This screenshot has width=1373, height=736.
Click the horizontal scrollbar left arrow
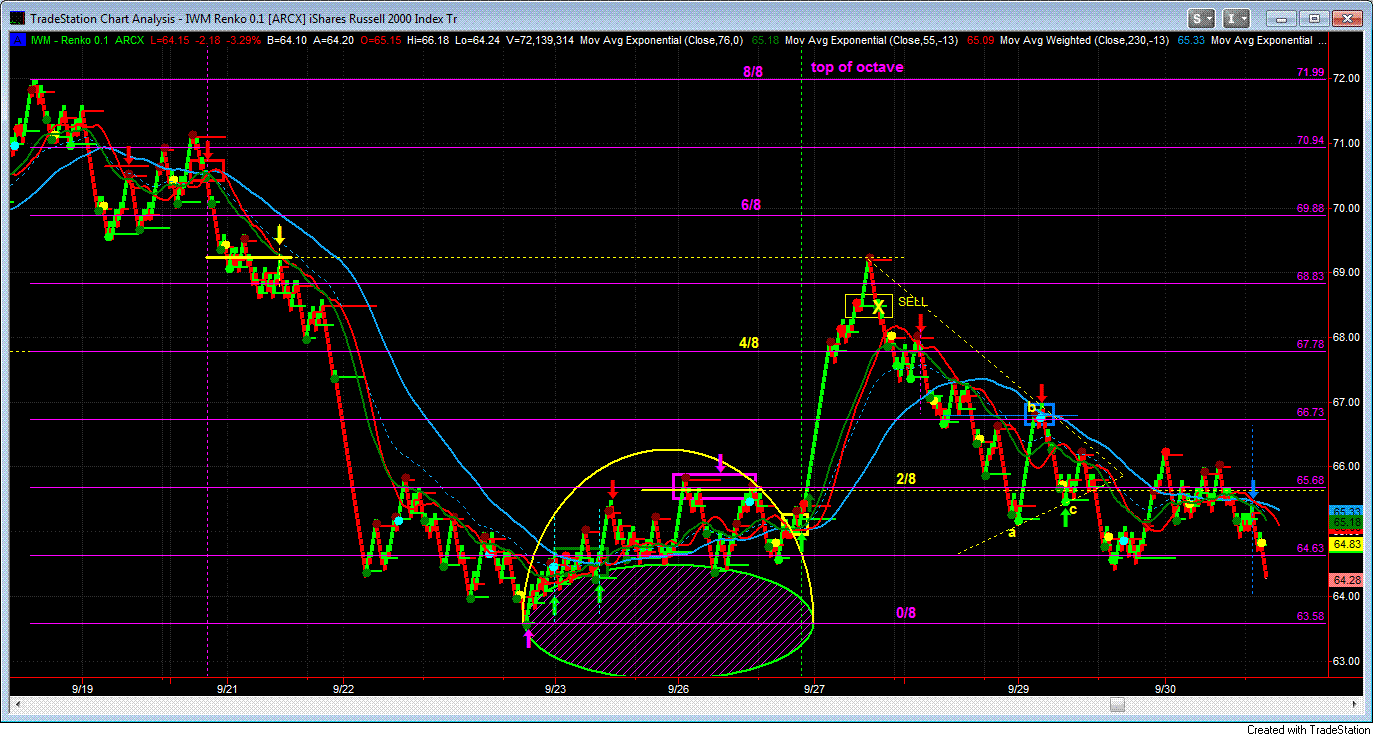17,706
